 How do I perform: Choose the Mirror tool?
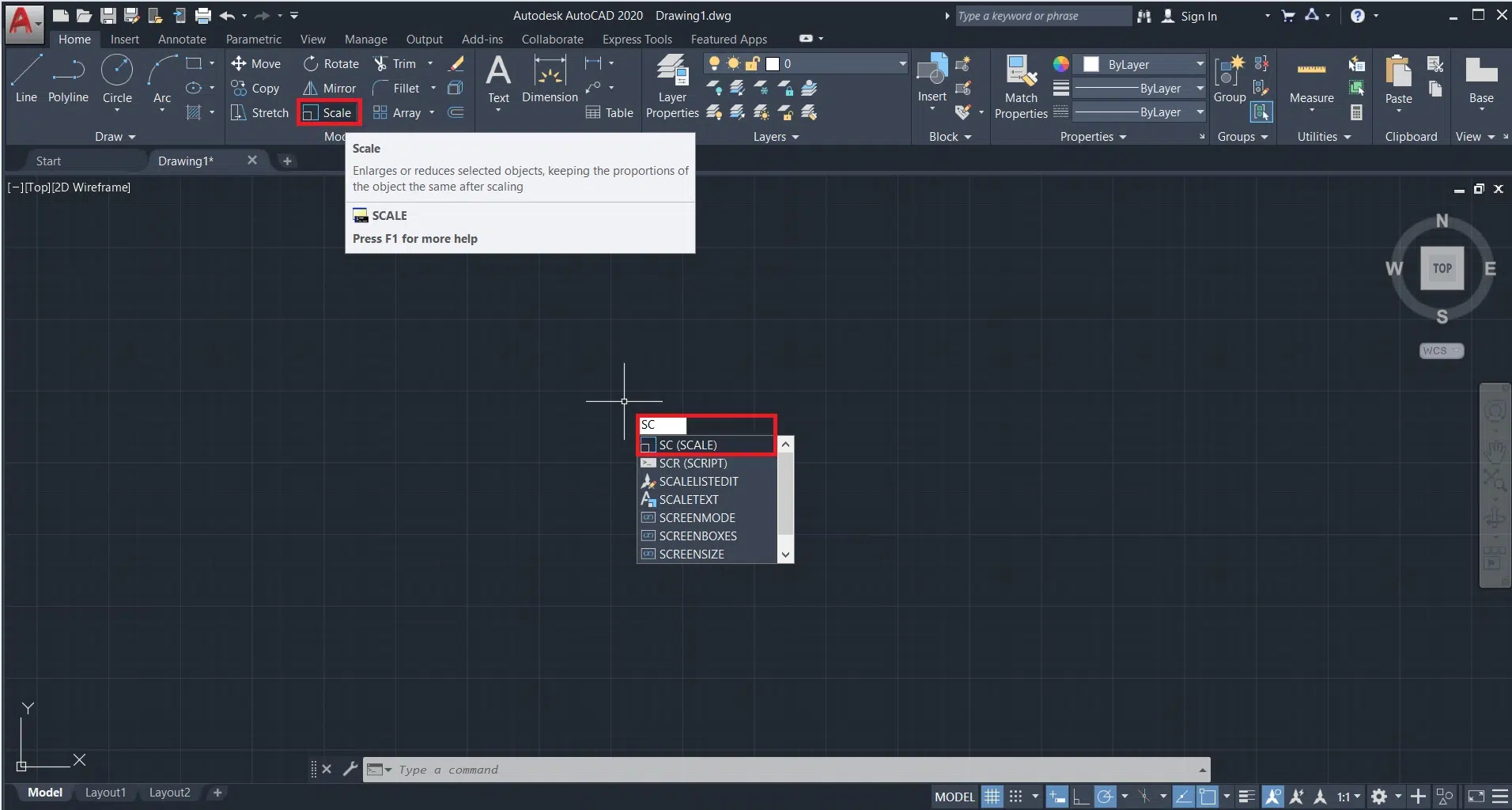tap(330, 88)
